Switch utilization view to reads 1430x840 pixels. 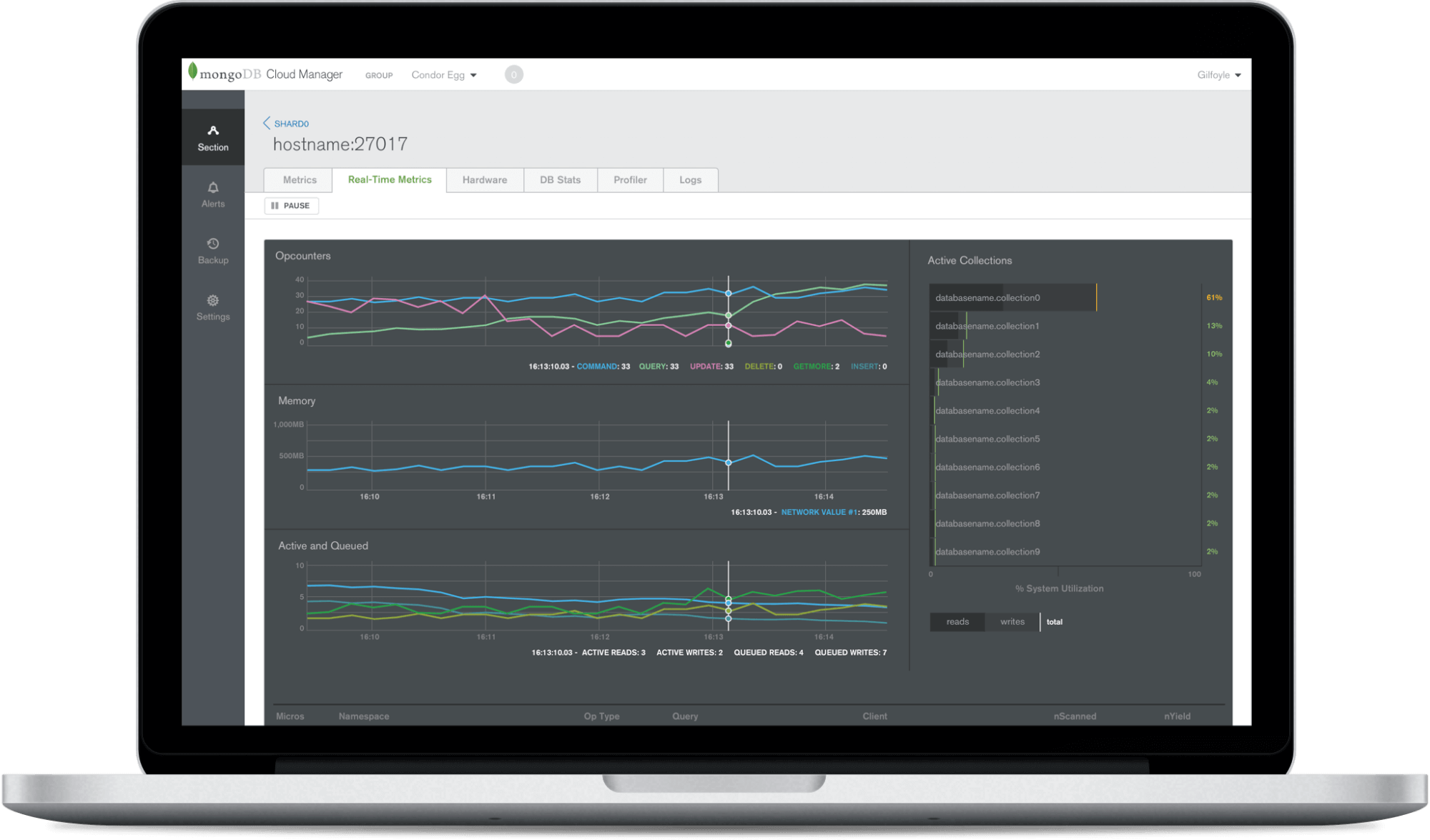[957, 622]
